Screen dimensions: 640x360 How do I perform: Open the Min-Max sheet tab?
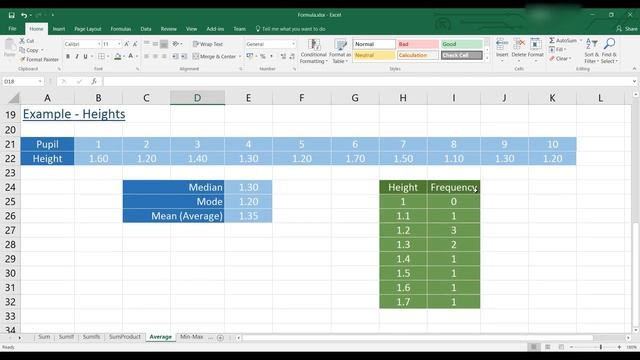(191, 337)
